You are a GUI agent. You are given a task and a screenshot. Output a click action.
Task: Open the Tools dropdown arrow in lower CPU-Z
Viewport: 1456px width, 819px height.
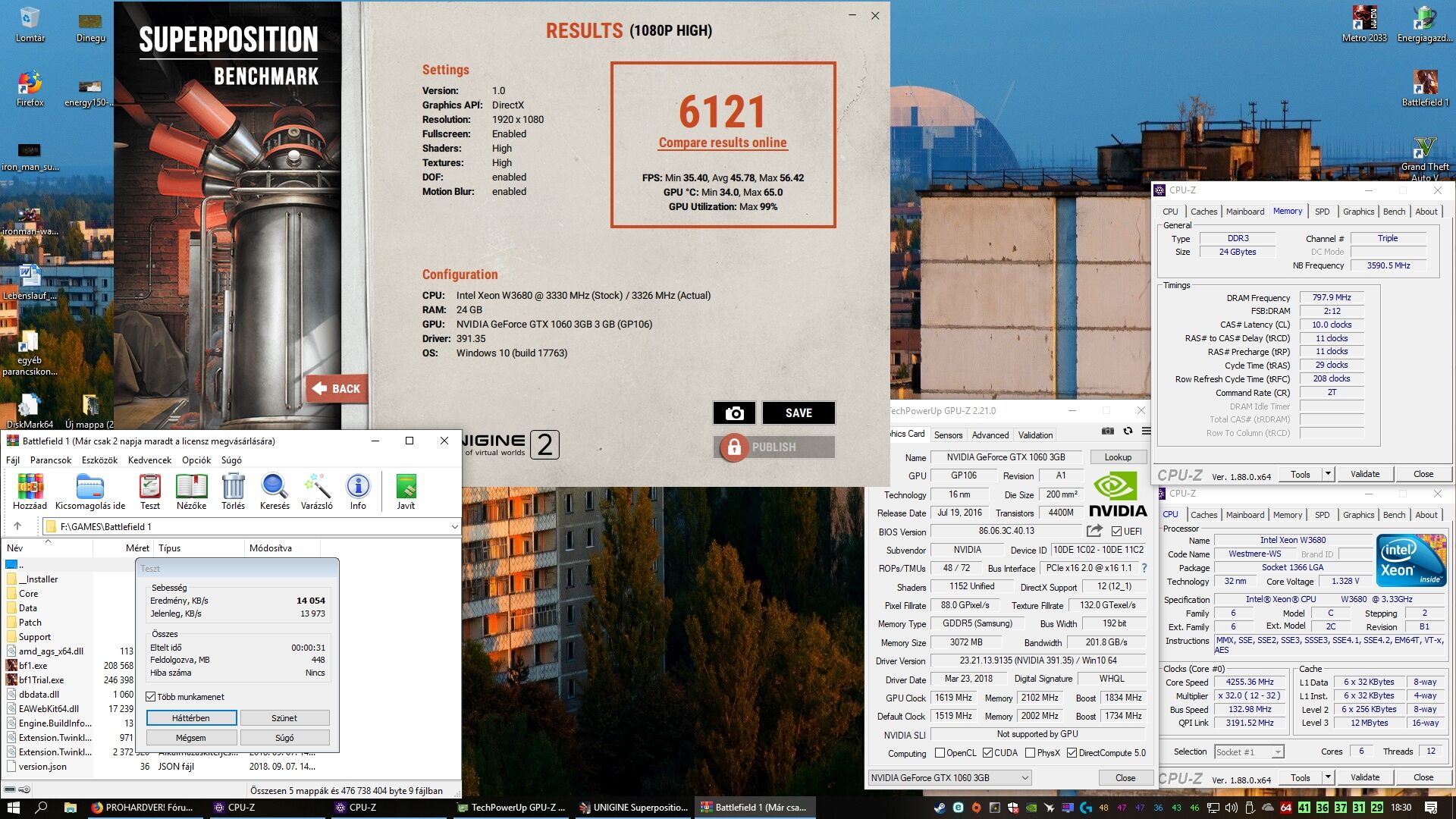(1328, 777)
